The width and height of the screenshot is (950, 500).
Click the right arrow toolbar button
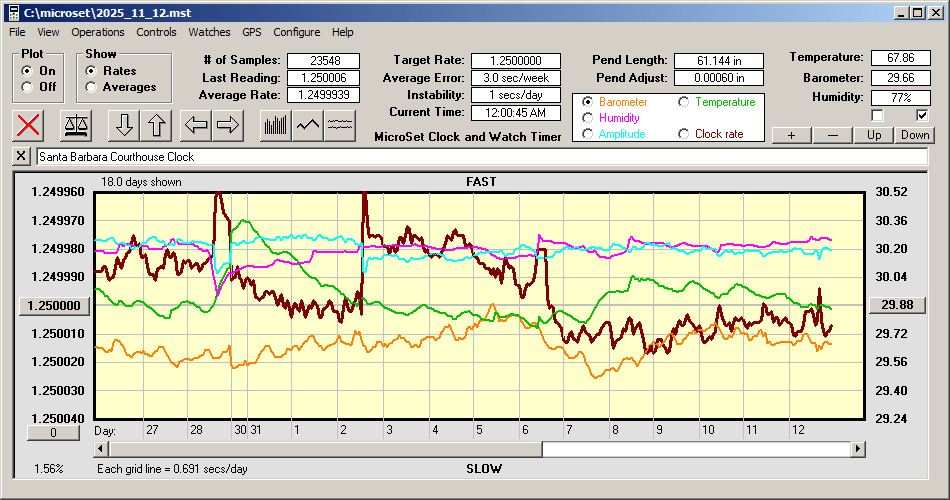click(228, 125)
